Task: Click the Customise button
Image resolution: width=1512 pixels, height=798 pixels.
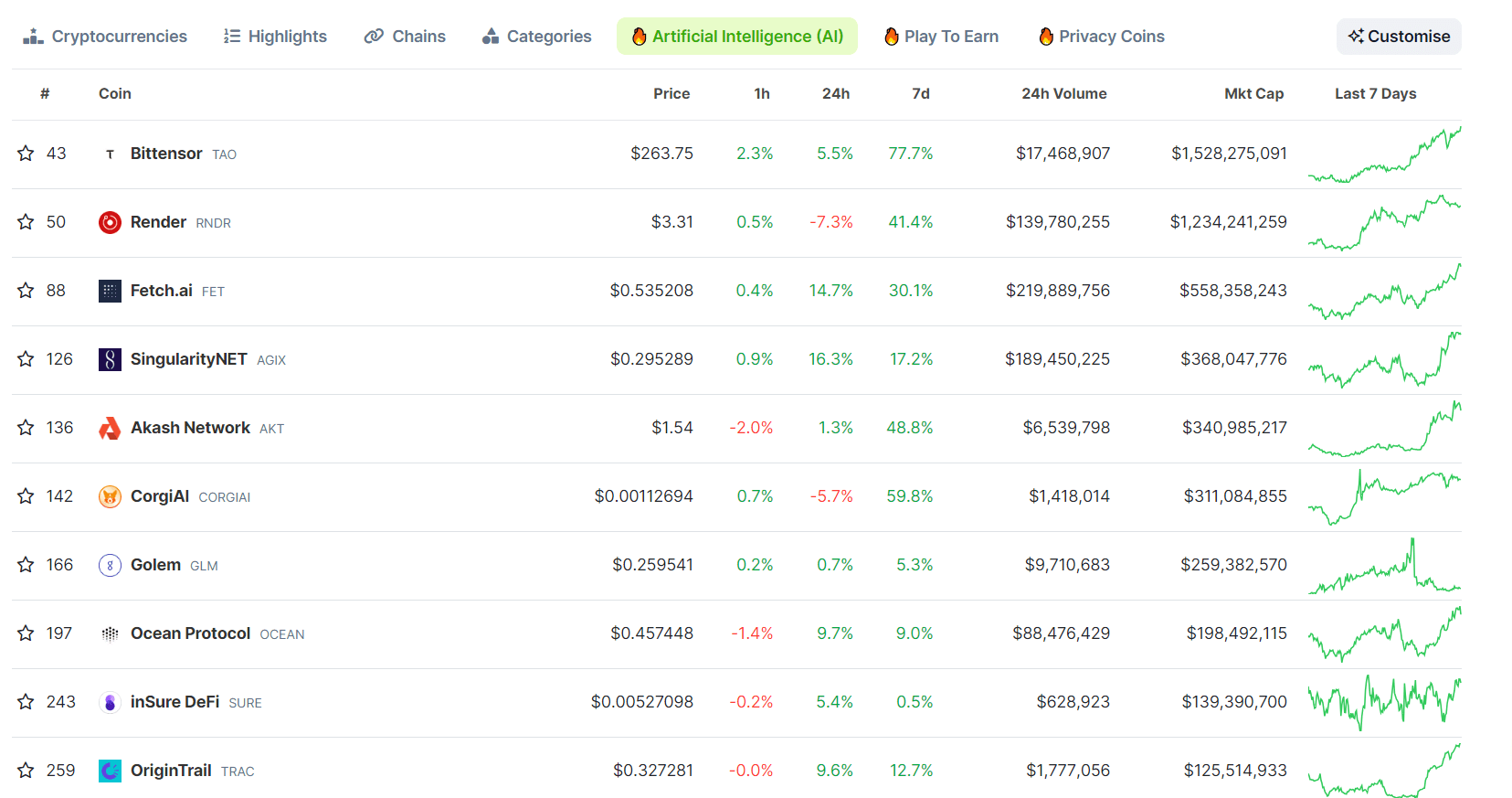Action: (1399, 37)
